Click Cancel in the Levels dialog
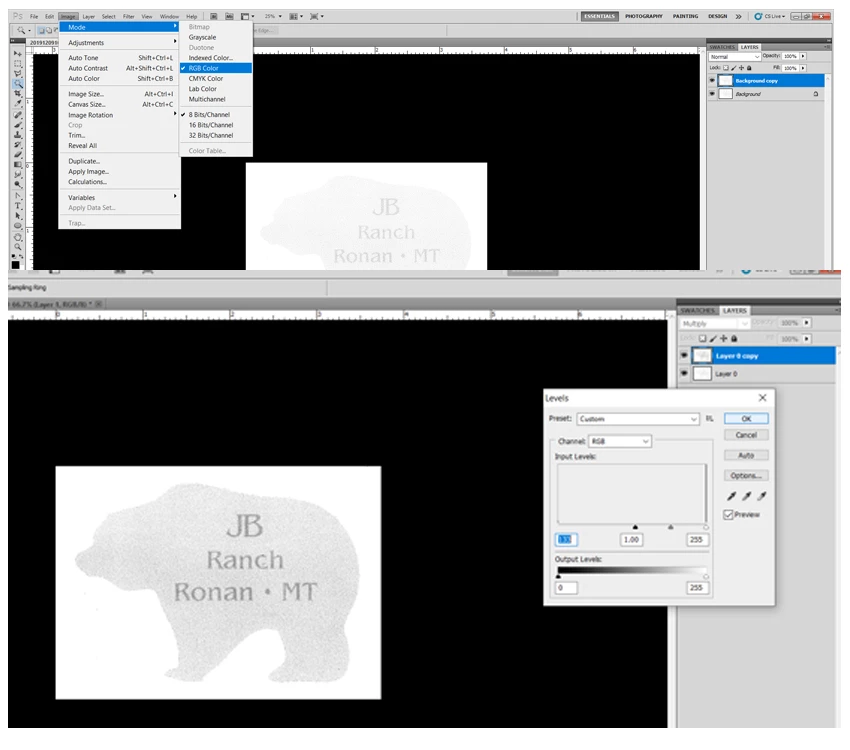This screenshot has width=850, height=750. pos(746,435)
